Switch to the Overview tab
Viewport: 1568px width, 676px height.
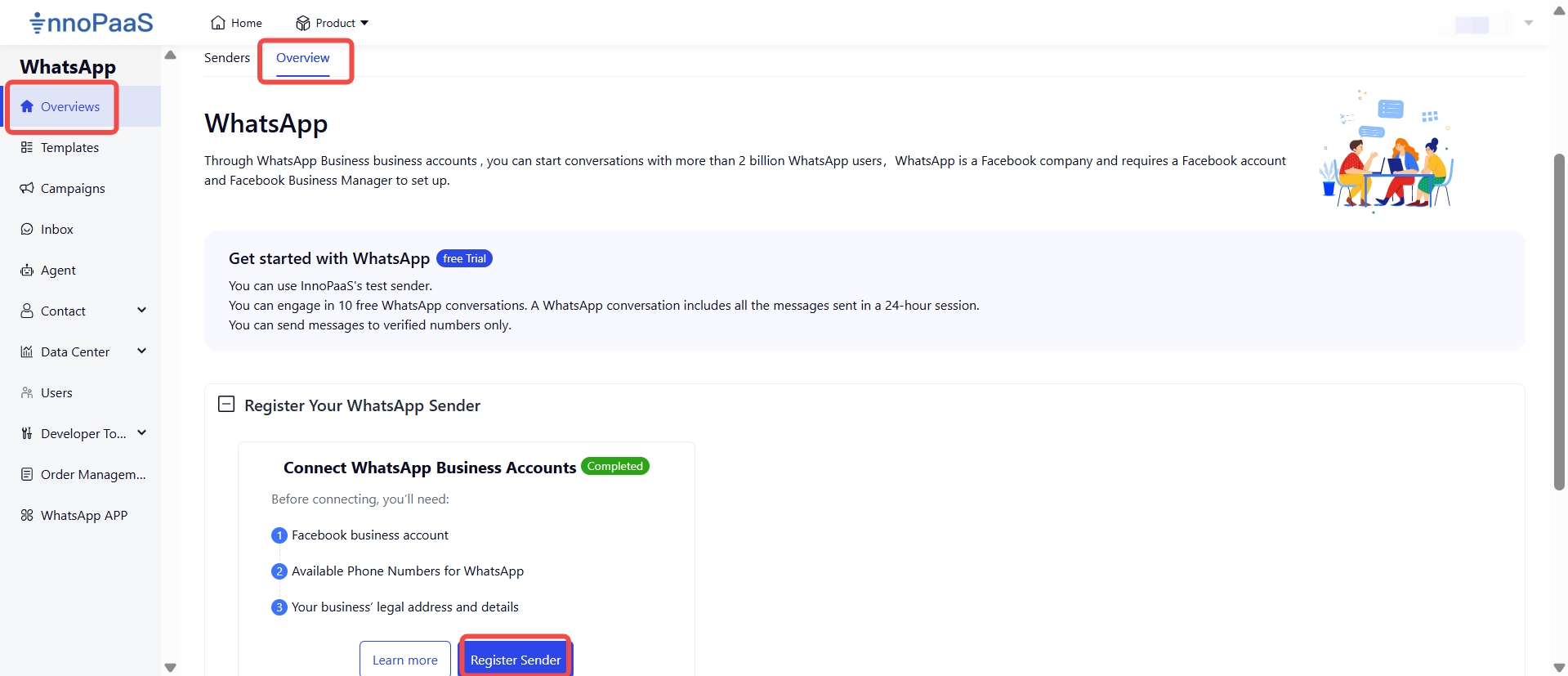click(x=303, y=57)
